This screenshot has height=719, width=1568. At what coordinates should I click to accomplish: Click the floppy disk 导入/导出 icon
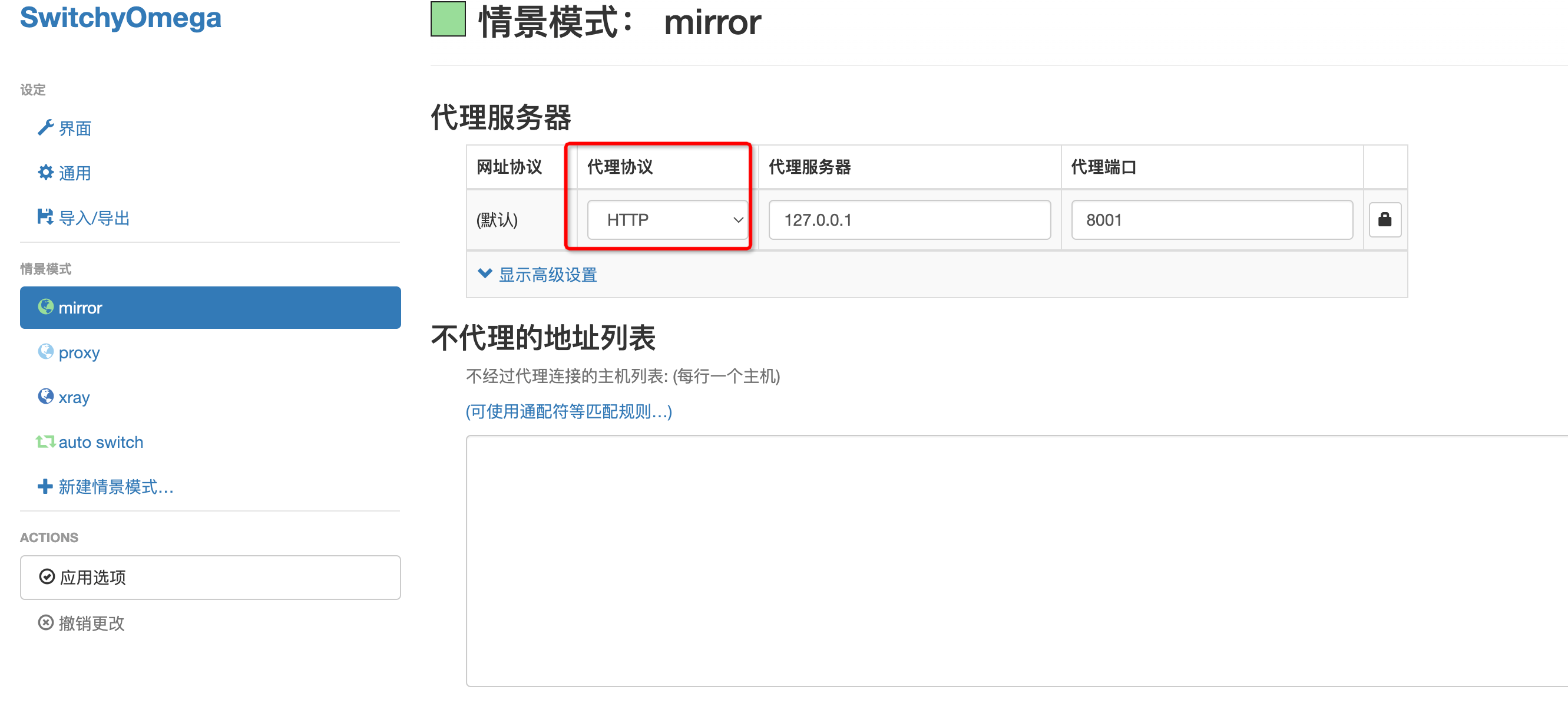45,217
